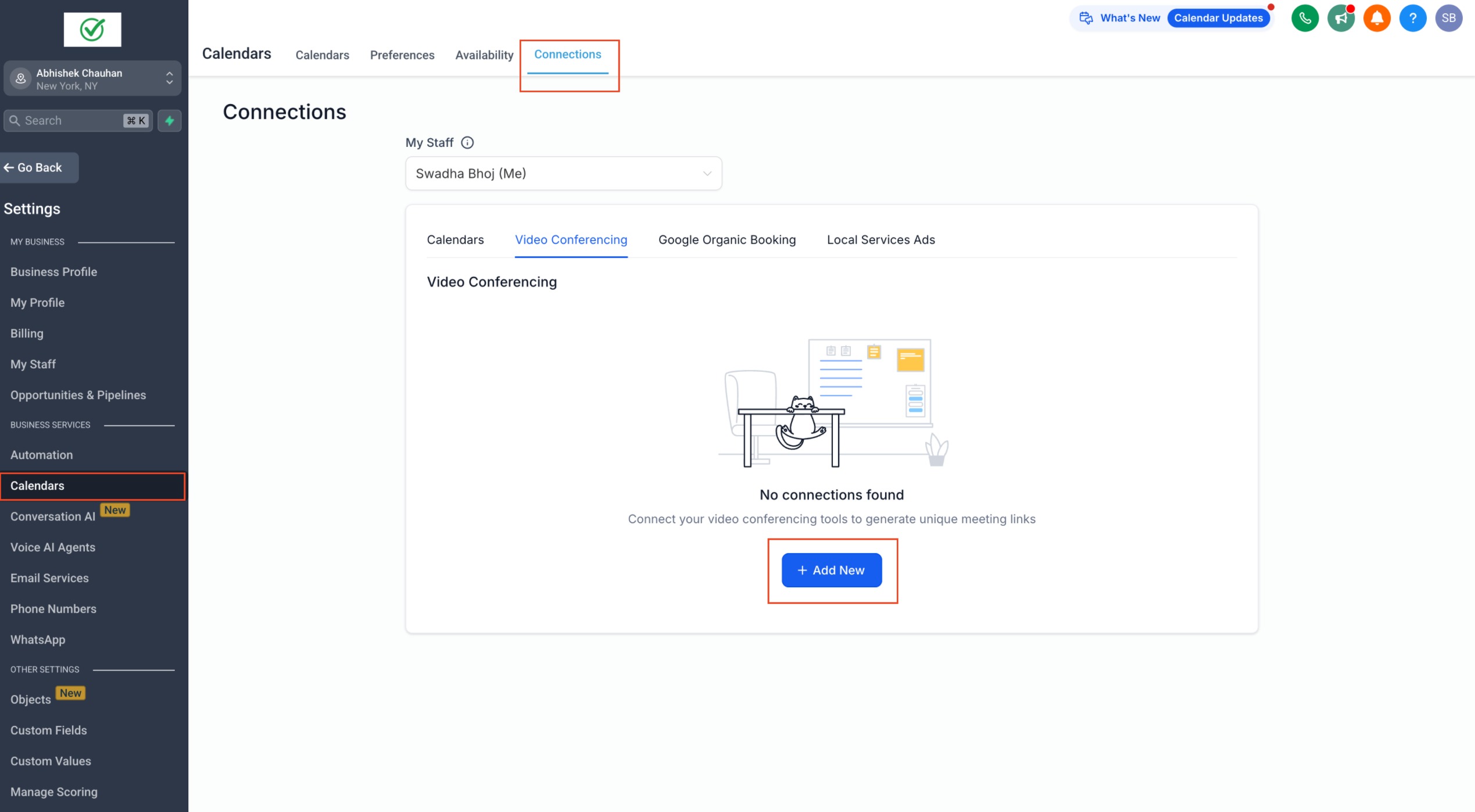Click the green phone dialer icon
Image resolution: width=1475 pixels, height=812 pixels.
(x=1305, y=19)
